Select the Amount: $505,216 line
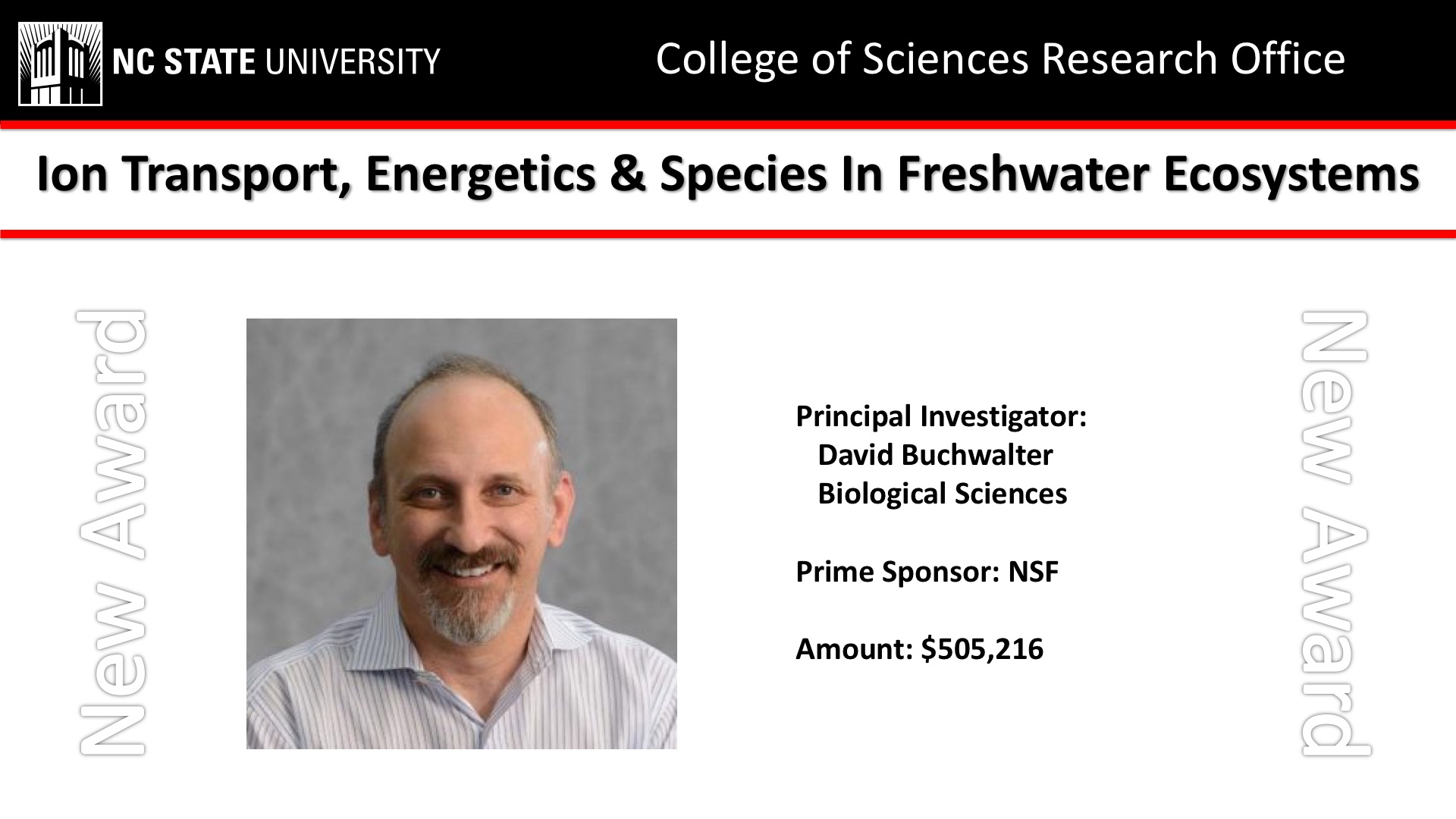The height and width of the screenshot is (819, 1456). coord(920,649)
